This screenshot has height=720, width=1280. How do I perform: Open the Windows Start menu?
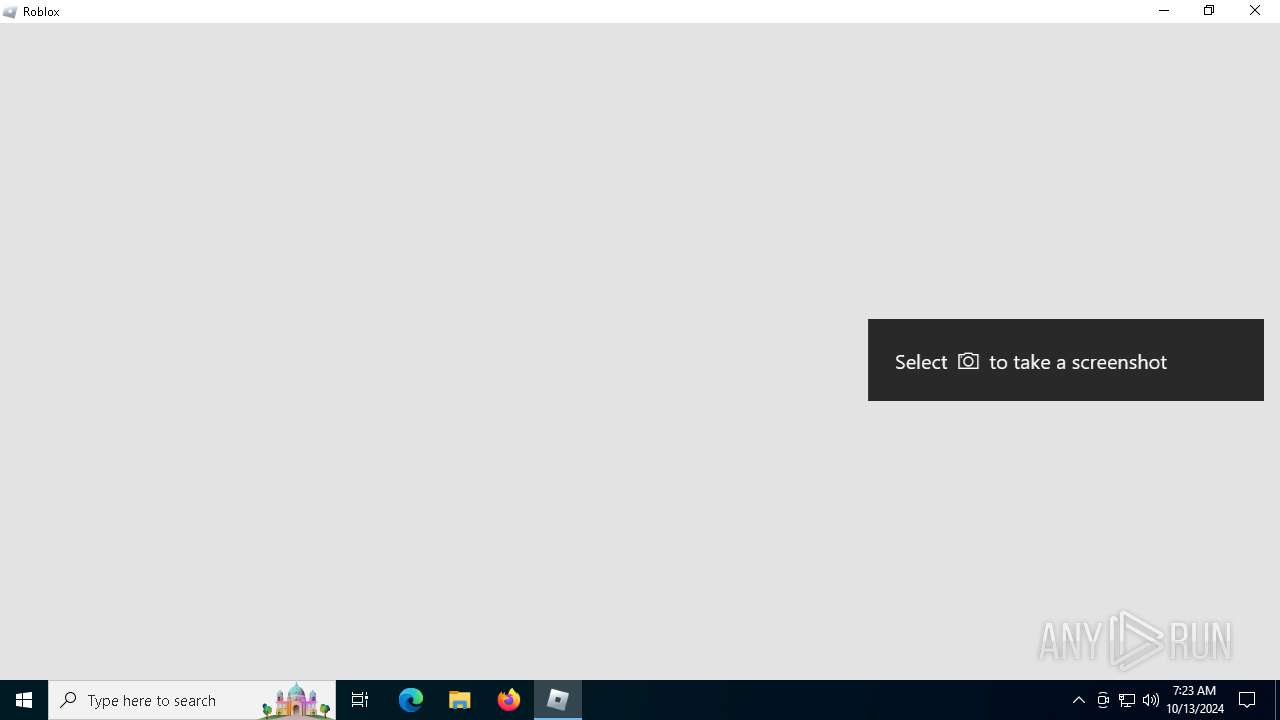pos(24,700)
